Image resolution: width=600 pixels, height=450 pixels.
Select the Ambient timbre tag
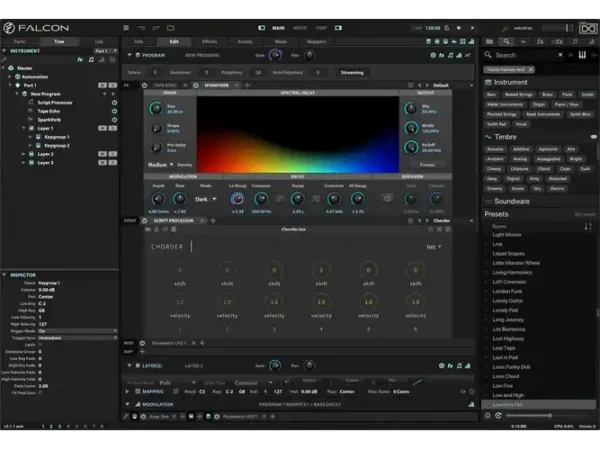click(x=495, y=159)
